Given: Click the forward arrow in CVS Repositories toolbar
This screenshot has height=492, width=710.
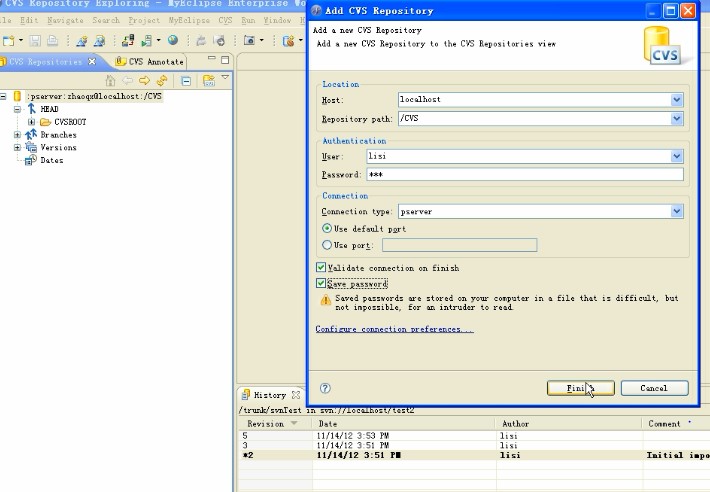Looking at the screenshot, I should coord(144,81).
